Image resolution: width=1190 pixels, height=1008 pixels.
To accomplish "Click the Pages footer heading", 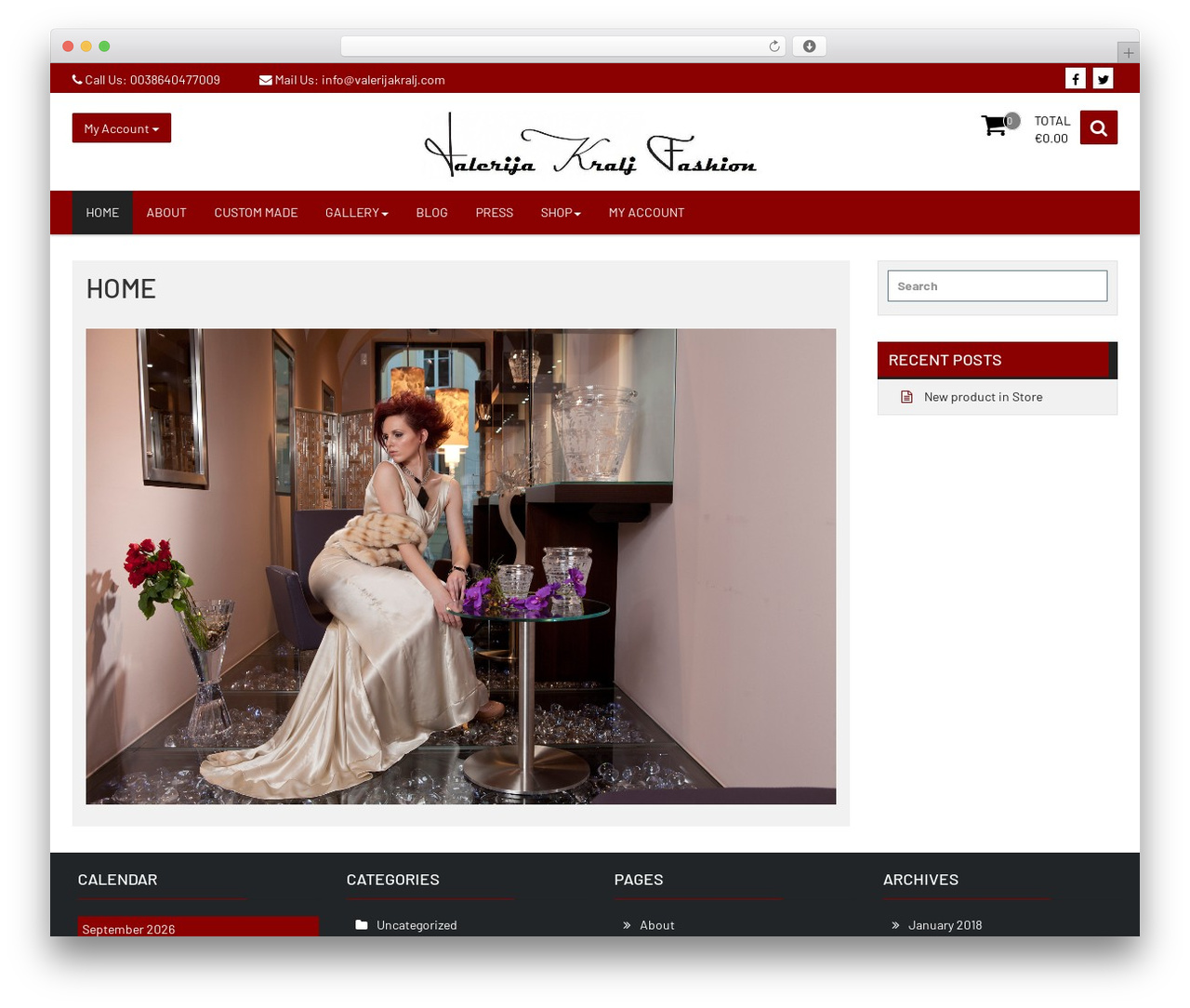I will (x=639, y=880).
